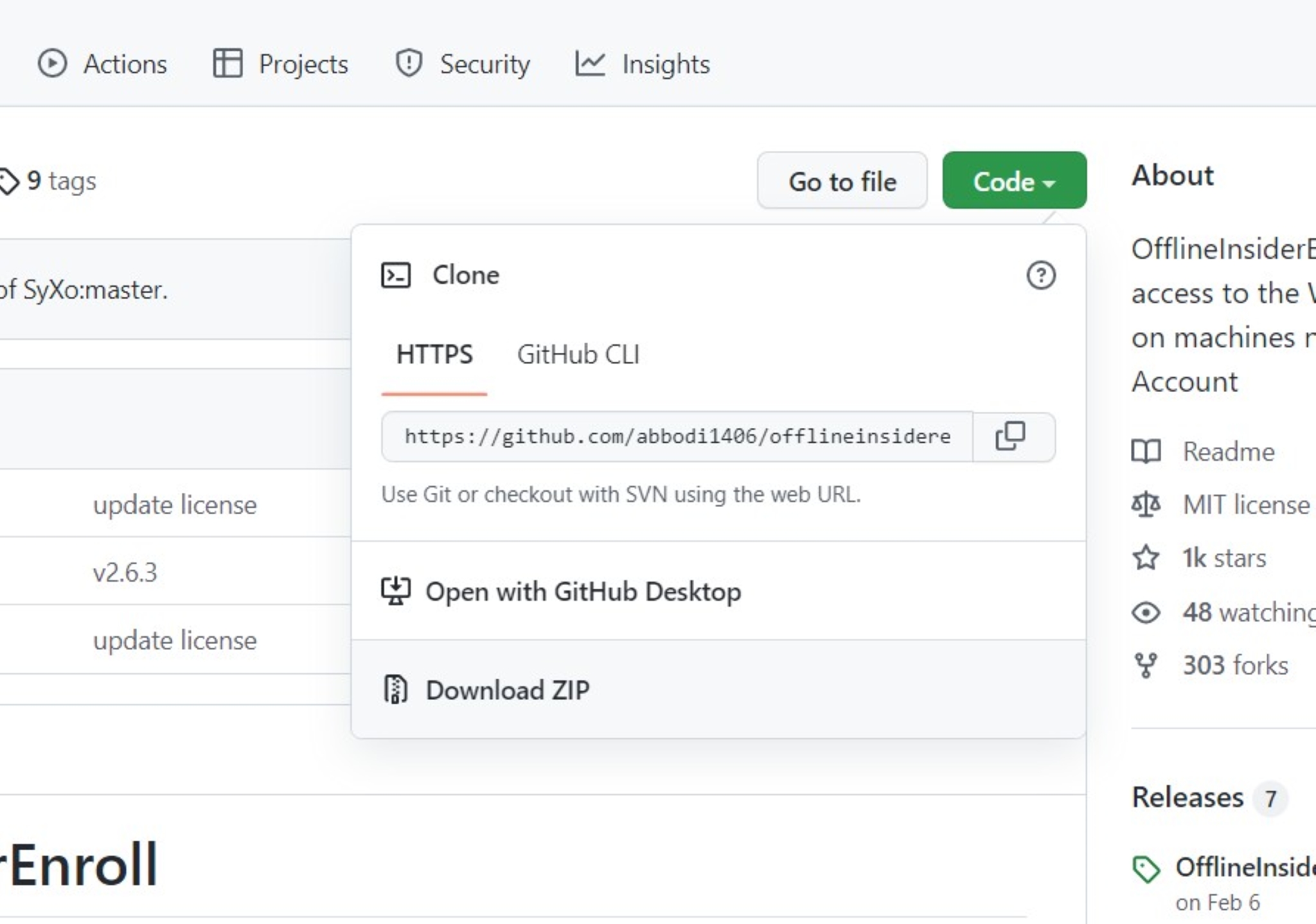
Task: Click the tag icon beside 9 tags
Action: point(9,181)
